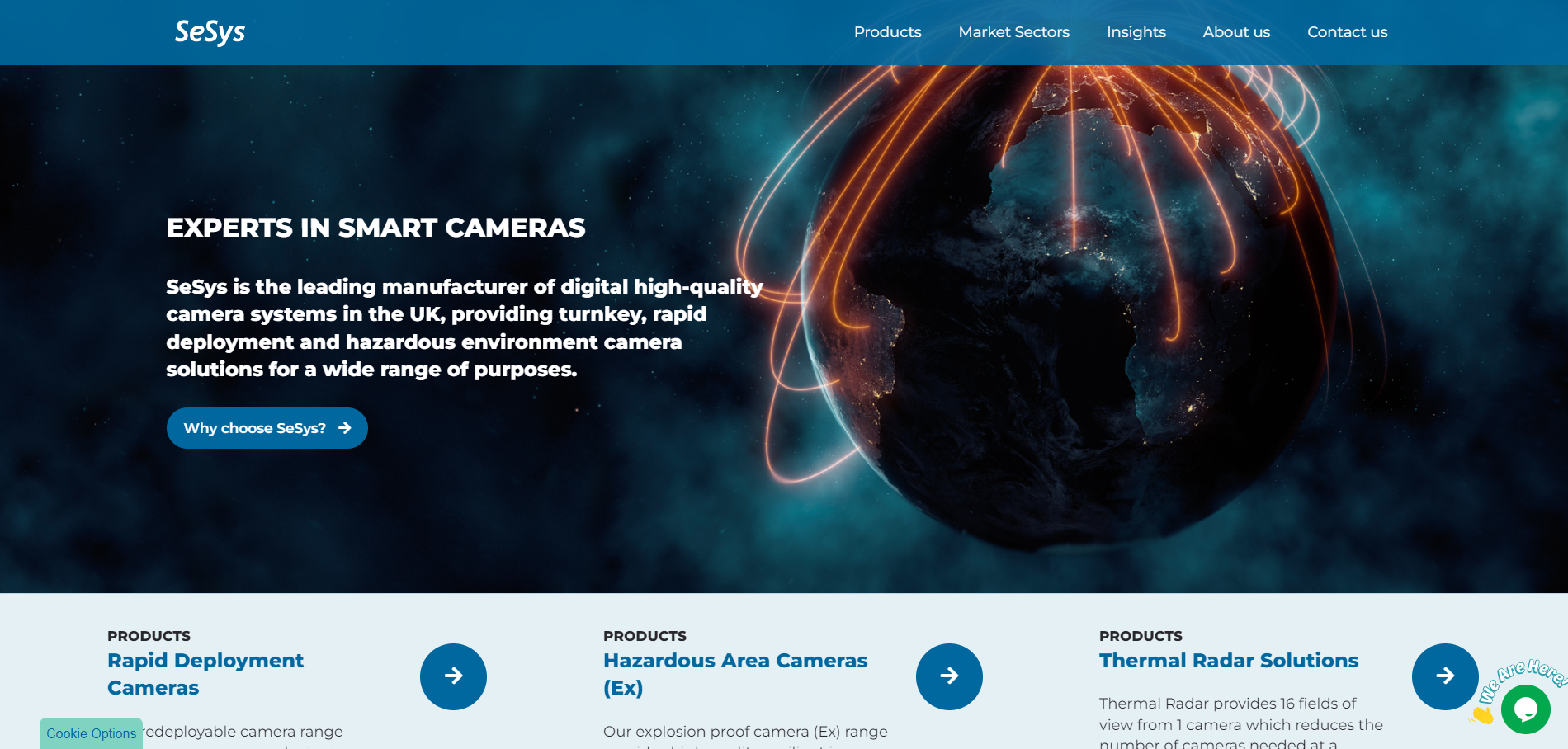Click the Why choose SeSys? button
The image size is (1568, 749).
click(267, 428)
